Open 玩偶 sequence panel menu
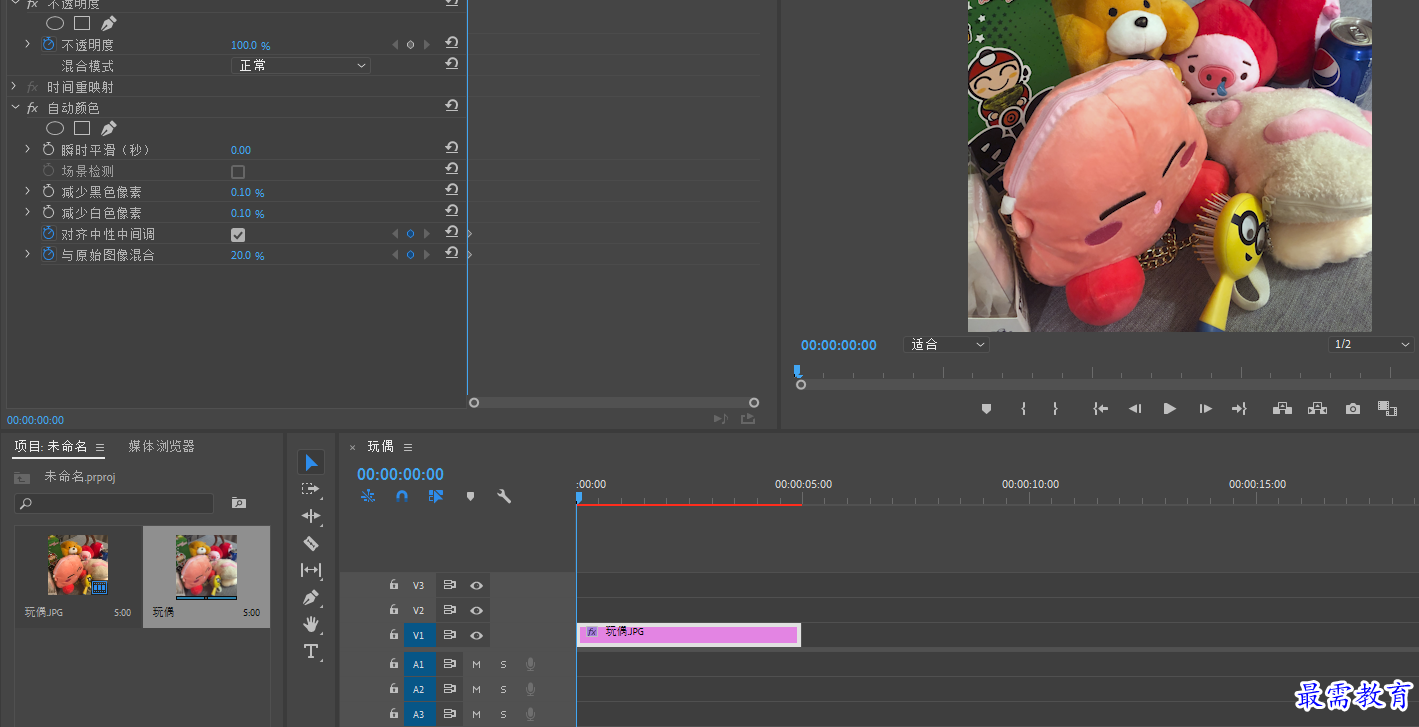 tap(408, 447)
